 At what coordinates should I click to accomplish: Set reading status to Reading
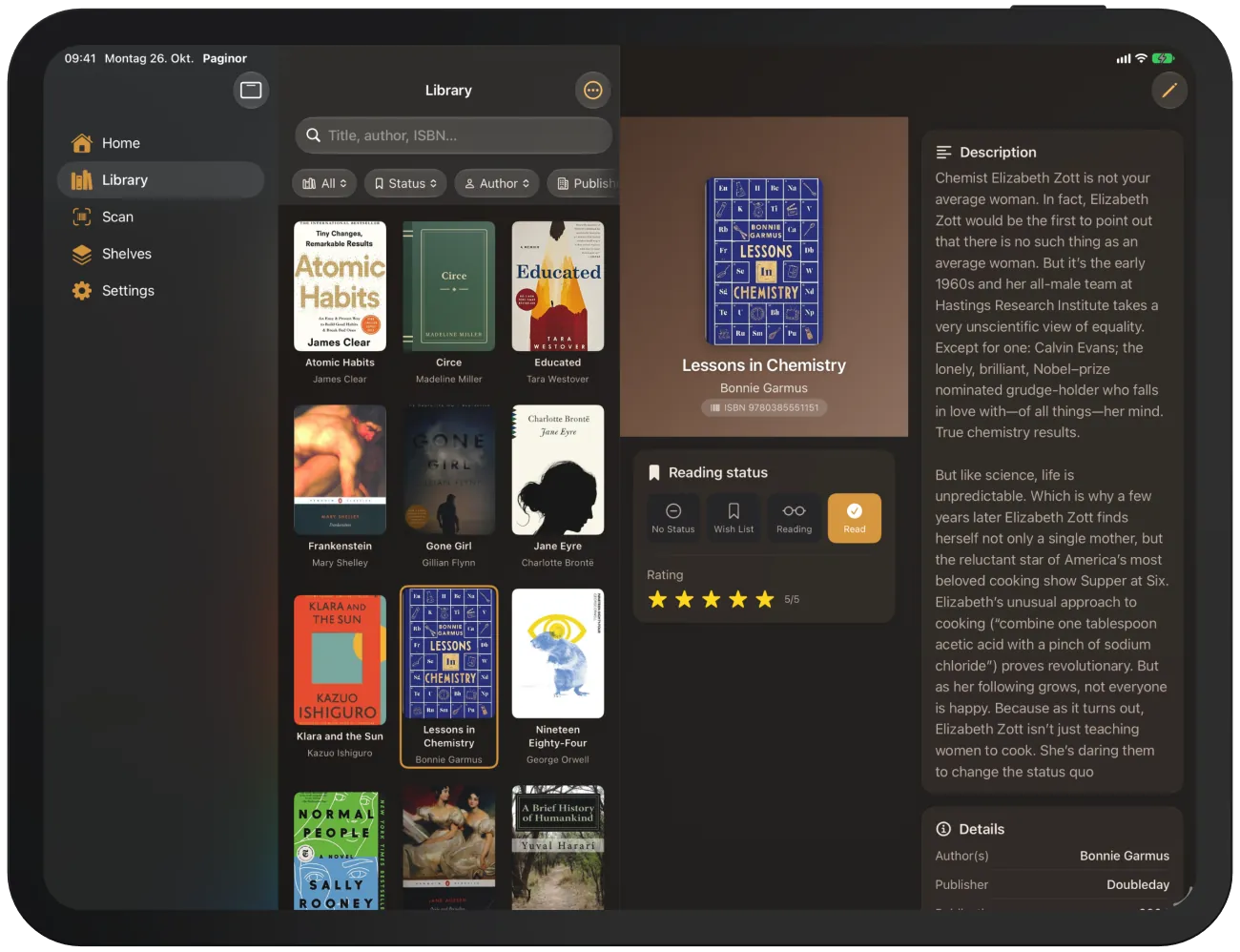(x=794, y=518)
